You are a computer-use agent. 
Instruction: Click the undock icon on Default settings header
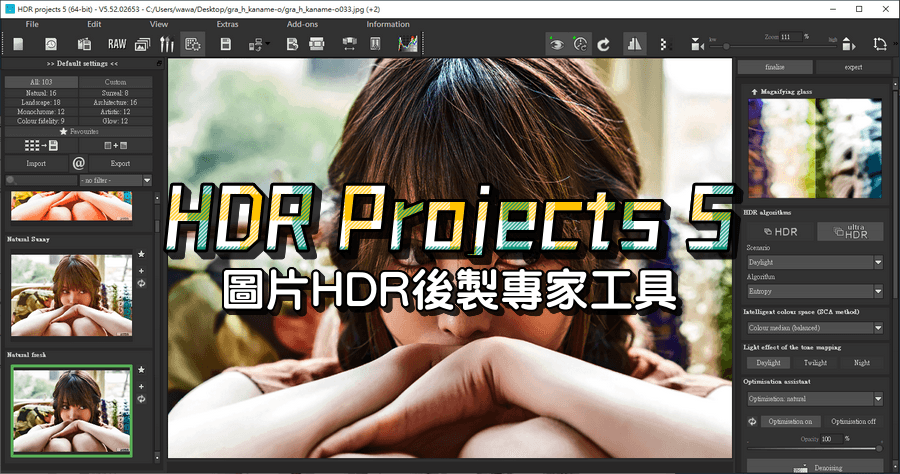pyautogui.click(x=160, y=63)
